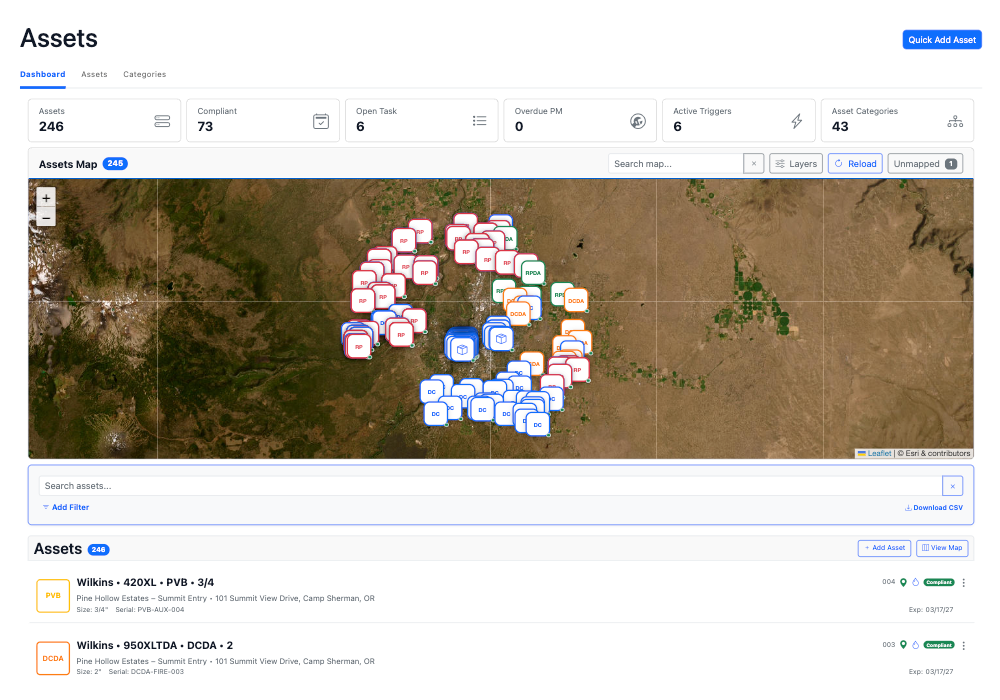
Task: Select the green RPDA marker on the map
Action: 533,272
